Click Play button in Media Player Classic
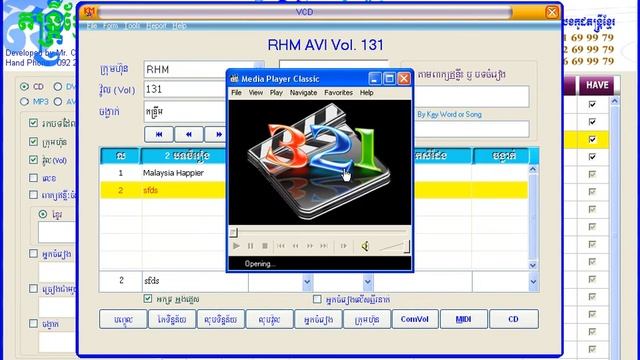 [236, 246]
